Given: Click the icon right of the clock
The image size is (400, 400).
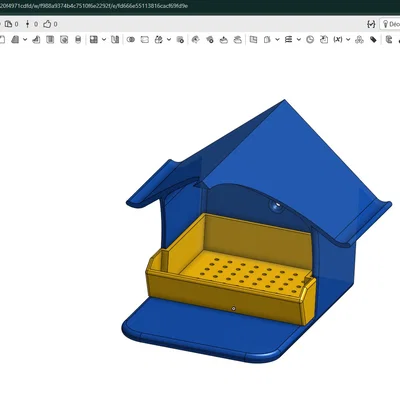Looking at the screenshot, I should [x=324, y=40].
